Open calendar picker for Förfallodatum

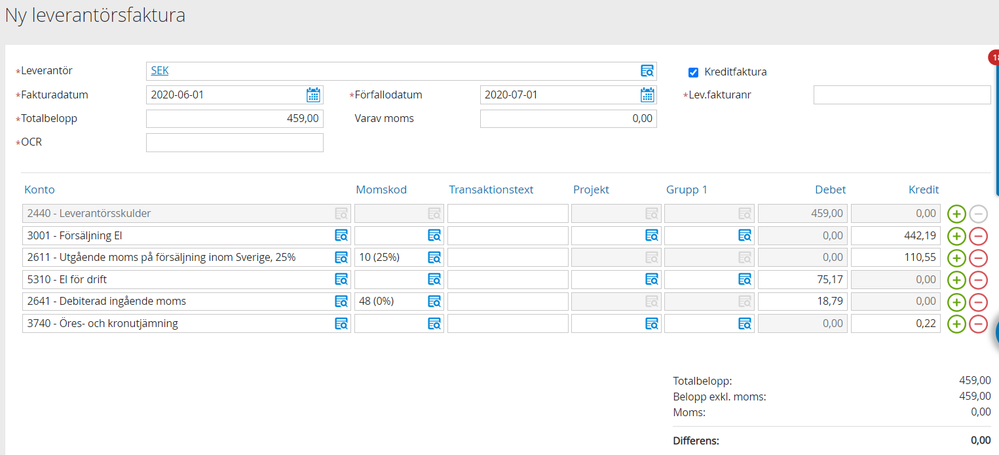(647, 95)
